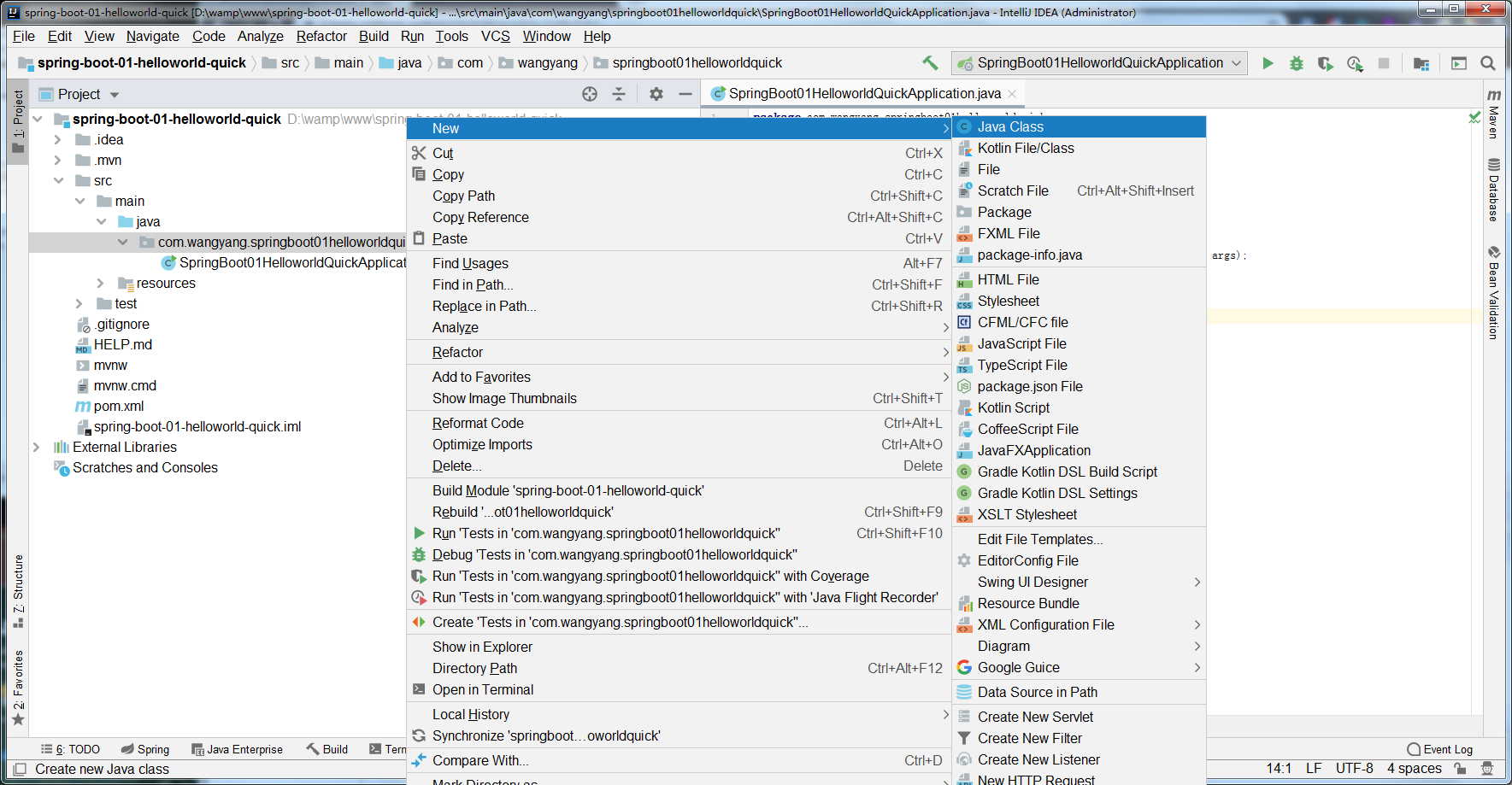Select Show in Explorer in context menu
Image resolution: width=1512 pixels, height=785 pixels.
pyautogui.click(x=679, y=647)
